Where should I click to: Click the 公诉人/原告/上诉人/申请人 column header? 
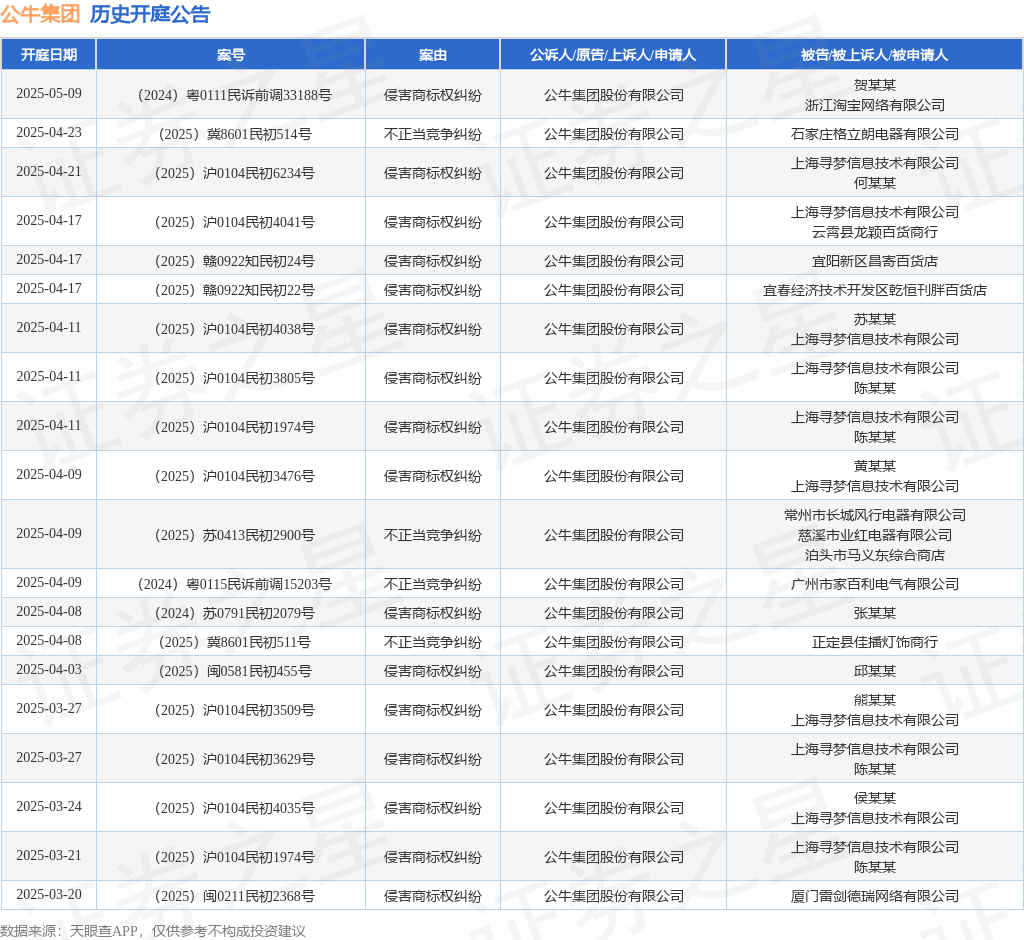point(613,55)
